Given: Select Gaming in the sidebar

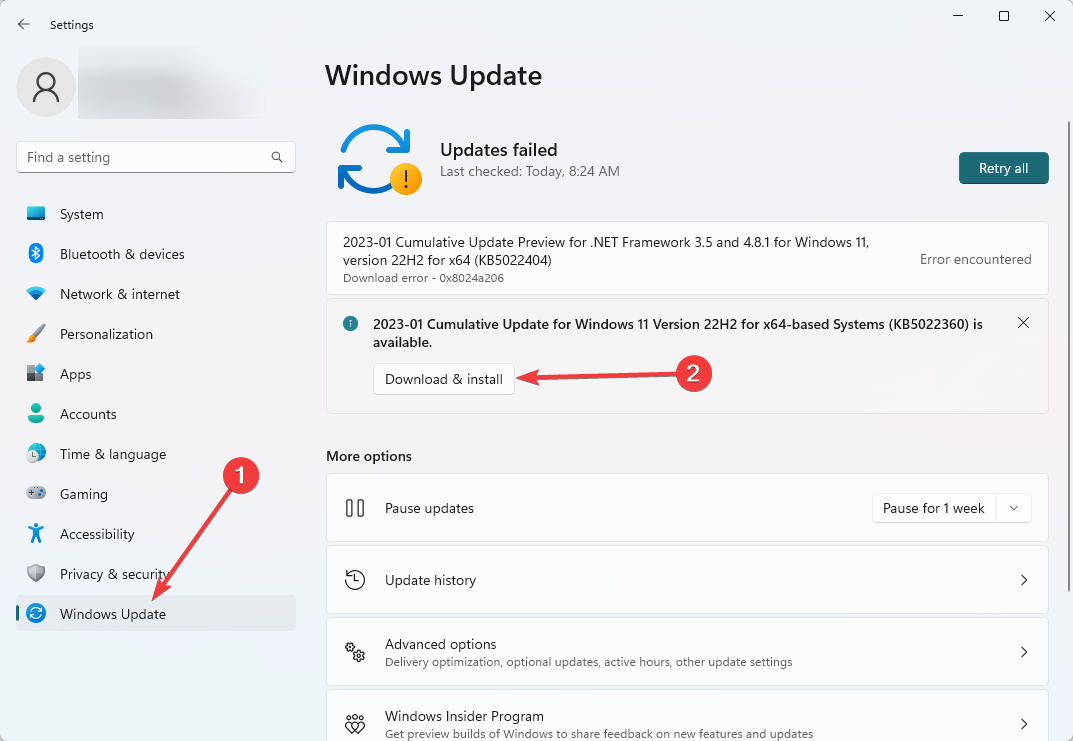Looking at the screenshot, I should click(156, 493).
